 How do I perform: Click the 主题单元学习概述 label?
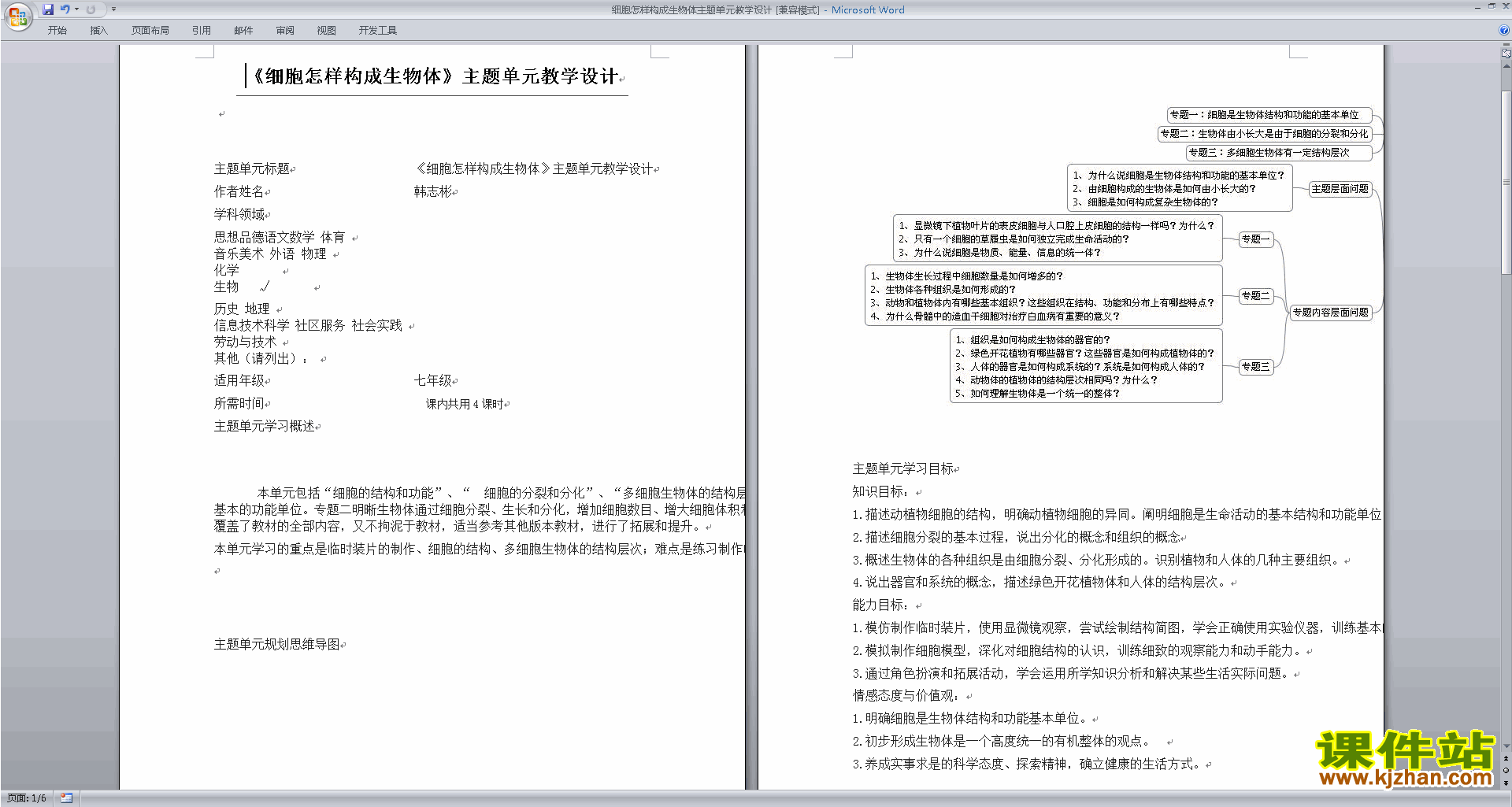coord(265,426)
